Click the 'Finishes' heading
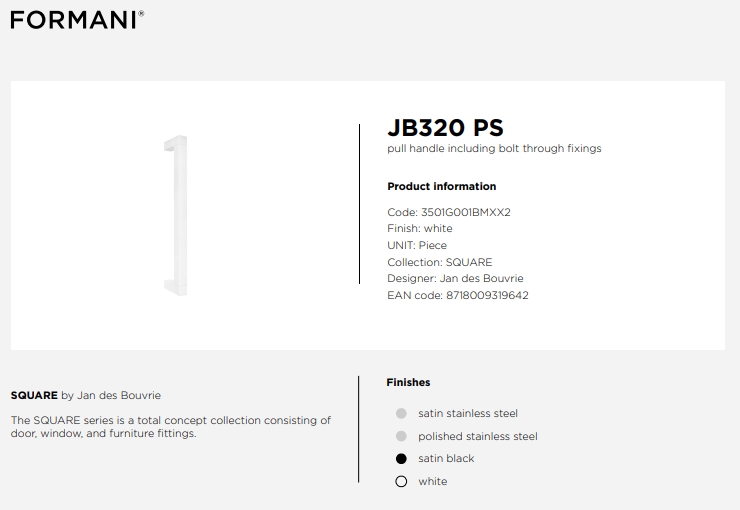740x510 pixels. point(408,383)
